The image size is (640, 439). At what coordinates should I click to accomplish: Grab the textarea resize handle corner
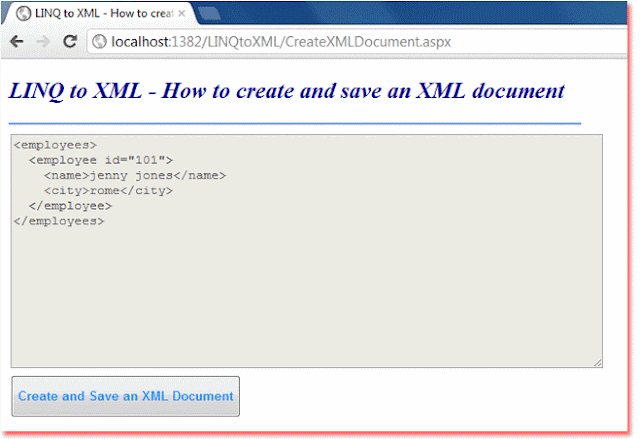(x=598, y=363)
